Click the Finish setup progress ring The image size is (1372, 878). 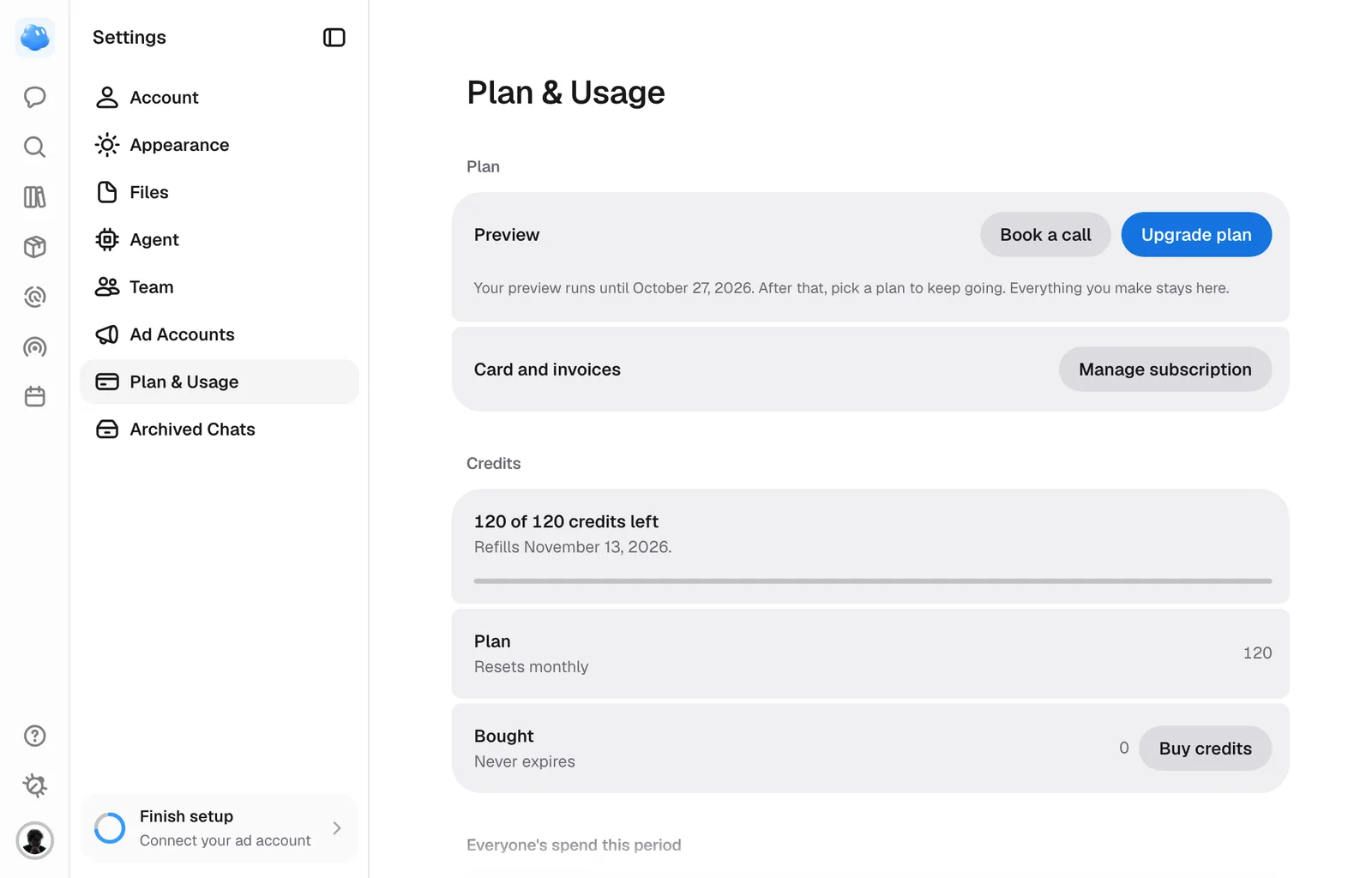coord(110,828)
